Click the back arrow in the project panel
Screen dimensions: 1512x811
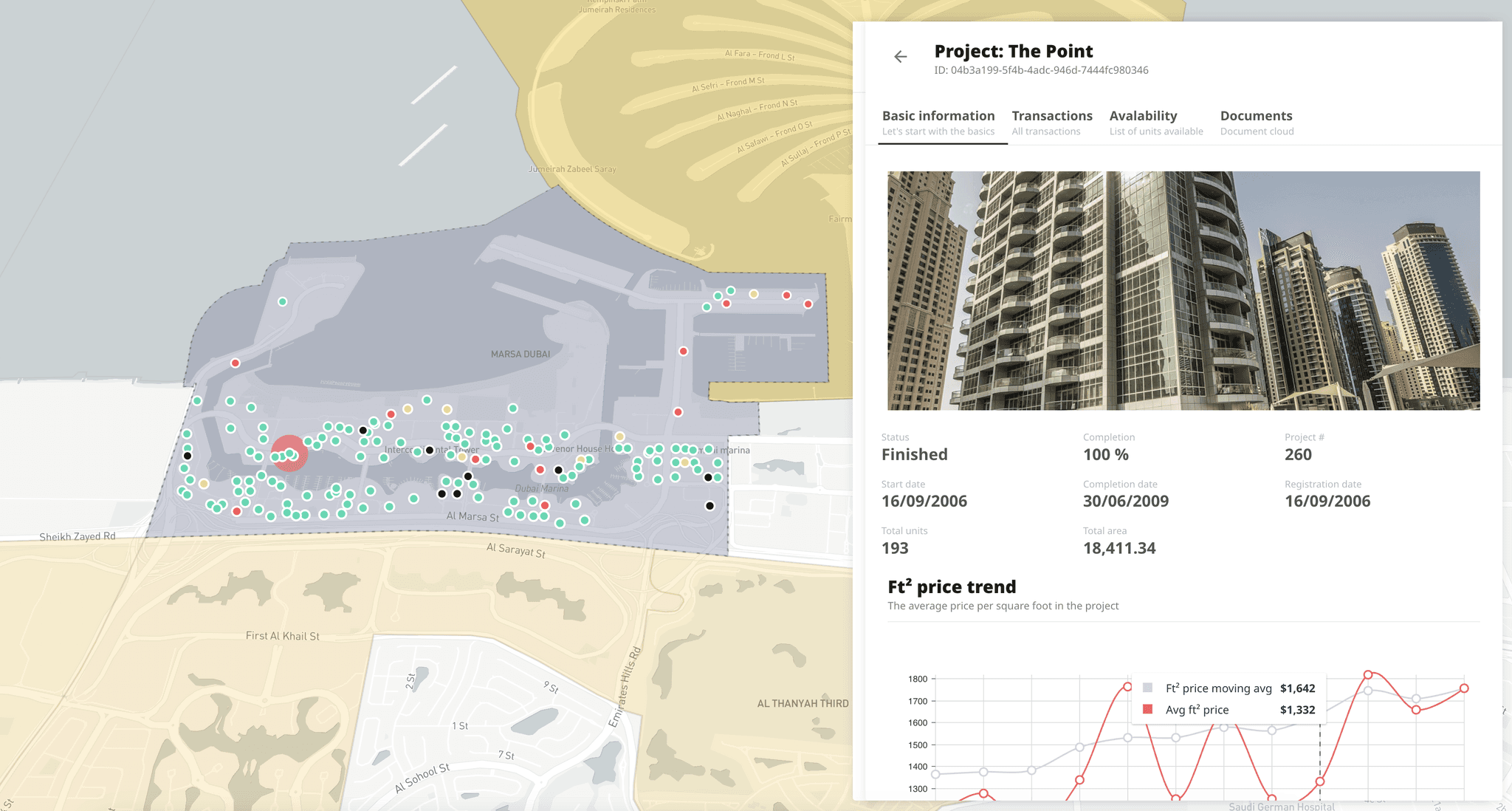[x=900, y=55]
